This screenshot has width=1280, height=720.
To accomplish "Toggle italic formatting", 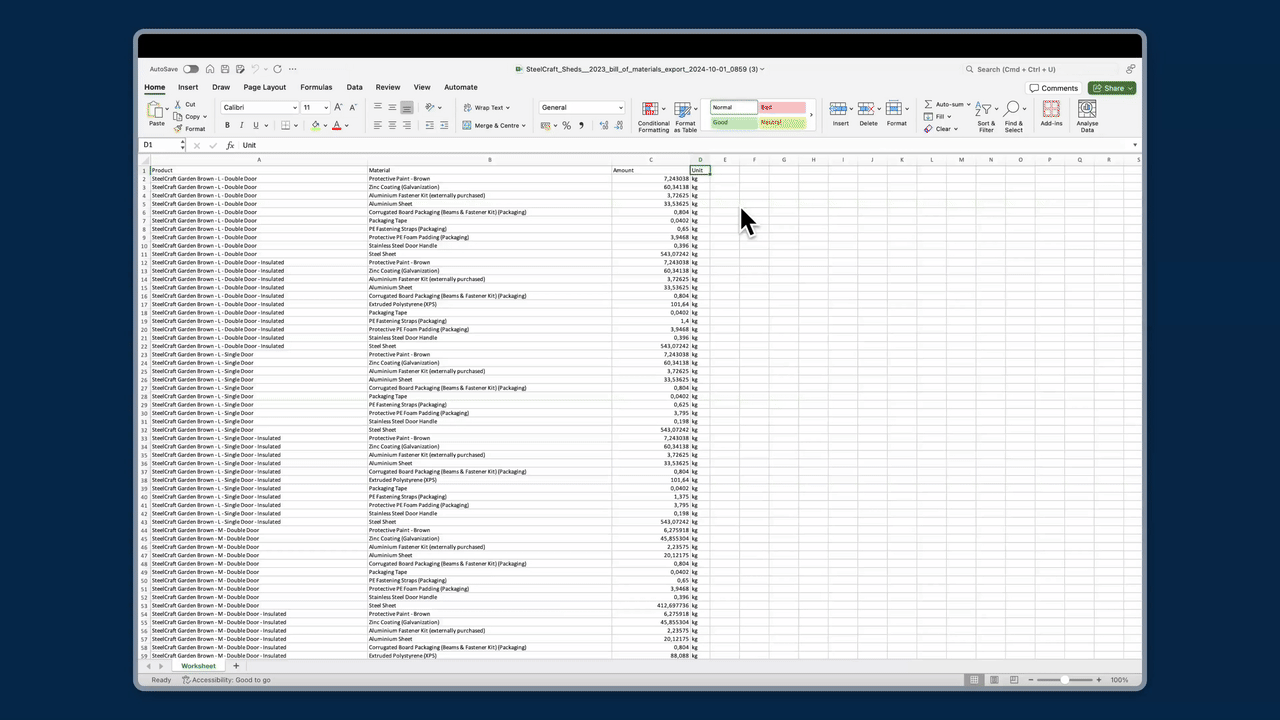I will [x=241, y=126].
